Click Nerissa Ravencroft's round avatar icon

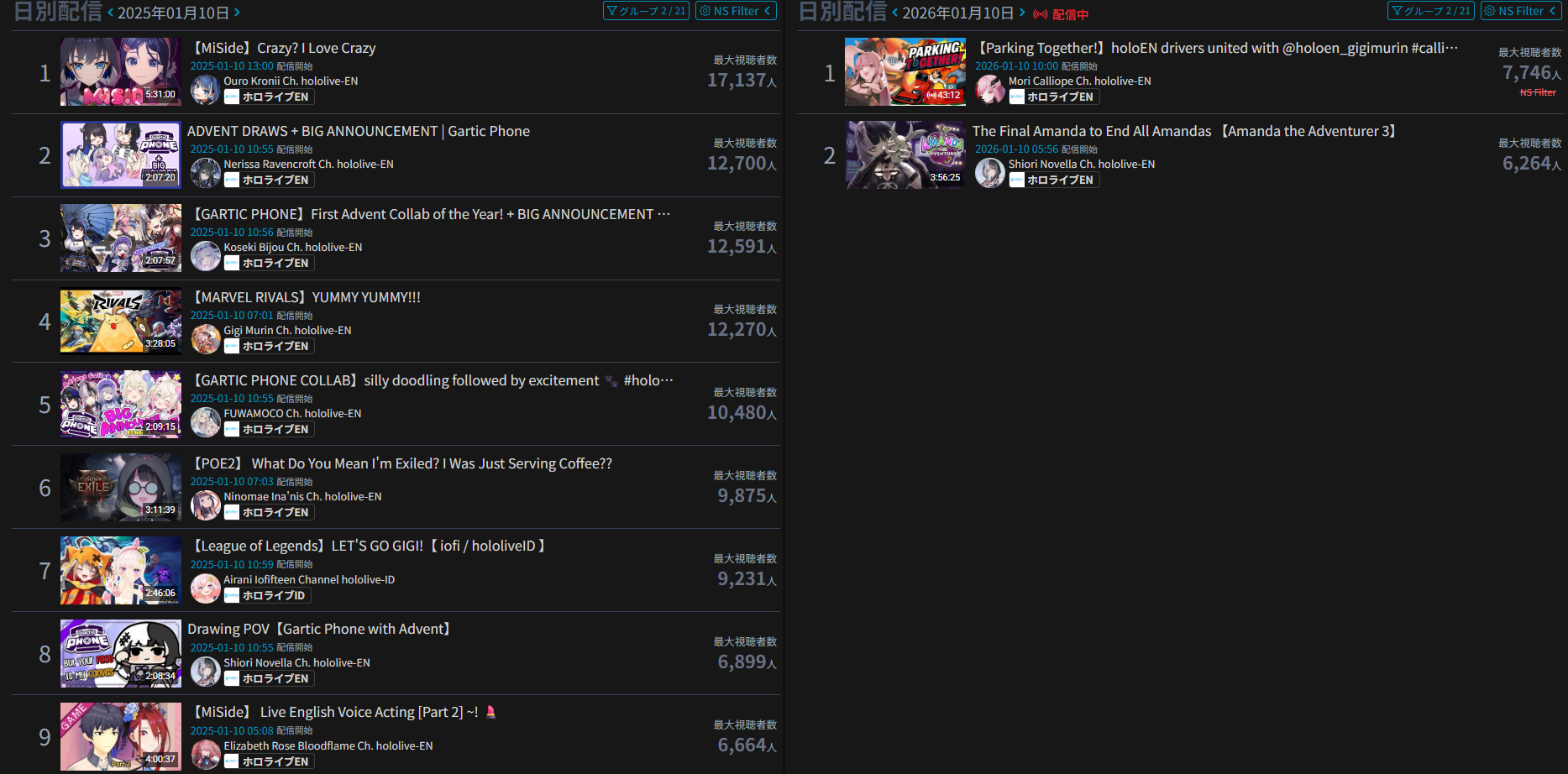click(205, 172)
